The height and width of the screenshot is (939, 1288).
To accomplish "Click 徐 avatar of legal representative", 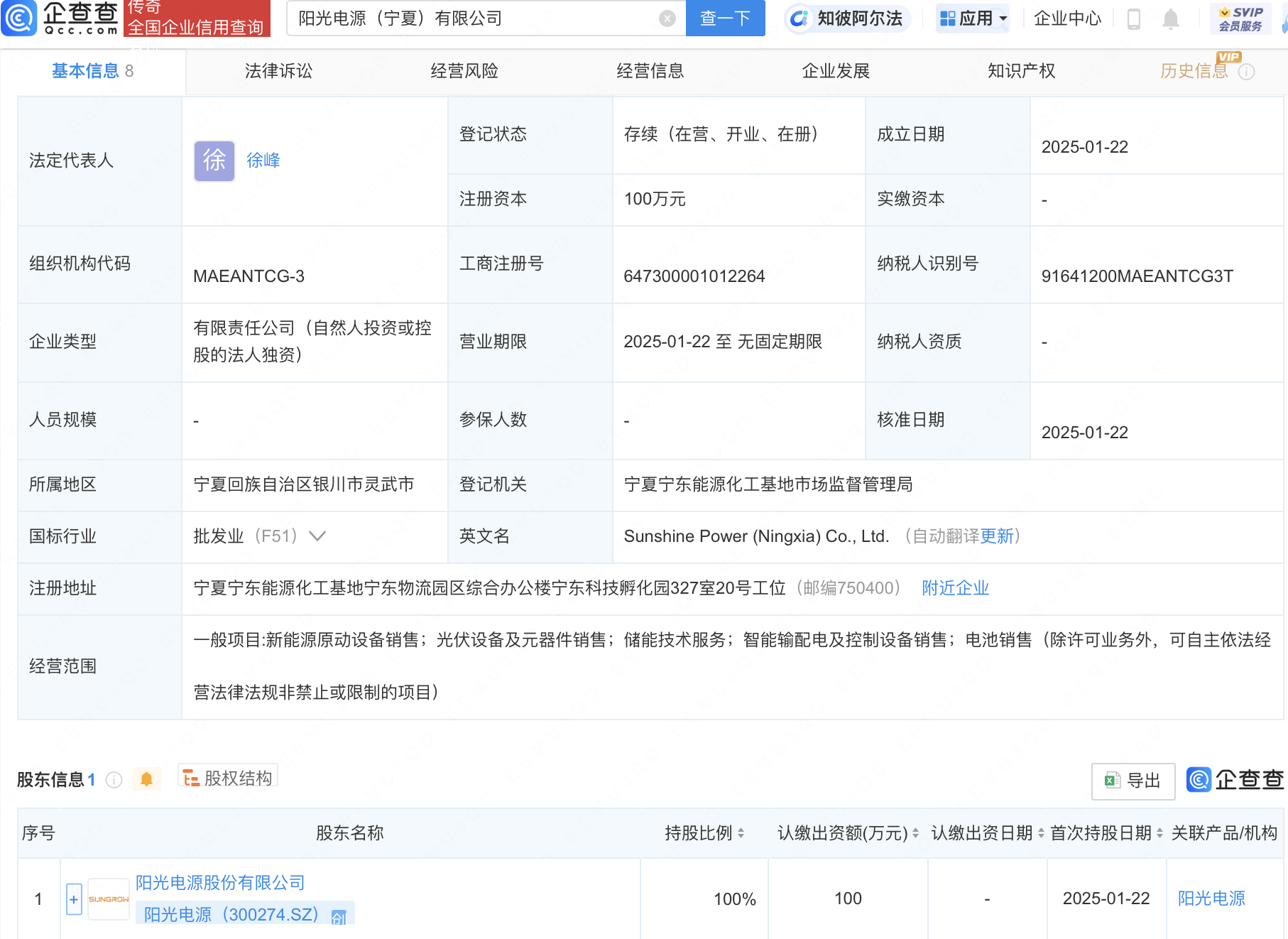I will coord(214,161).
